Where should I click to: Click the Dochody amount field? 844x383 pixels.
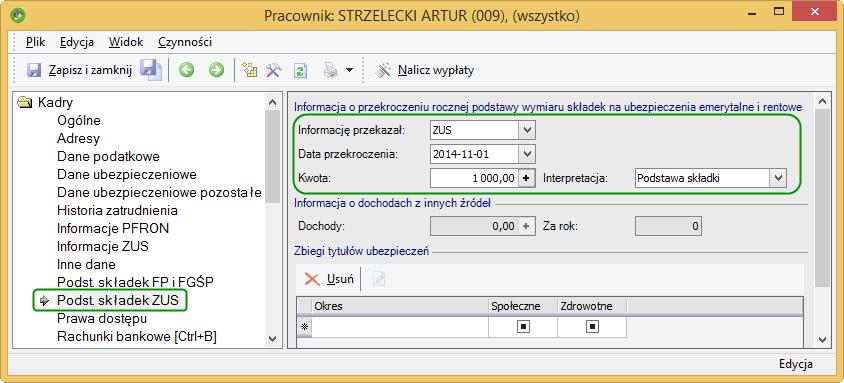coord(475,226)
